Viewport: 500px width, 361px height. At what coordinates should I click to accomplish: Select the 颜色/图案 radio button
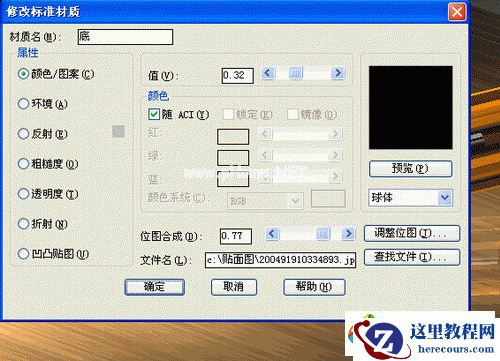[x=23, y=74]
